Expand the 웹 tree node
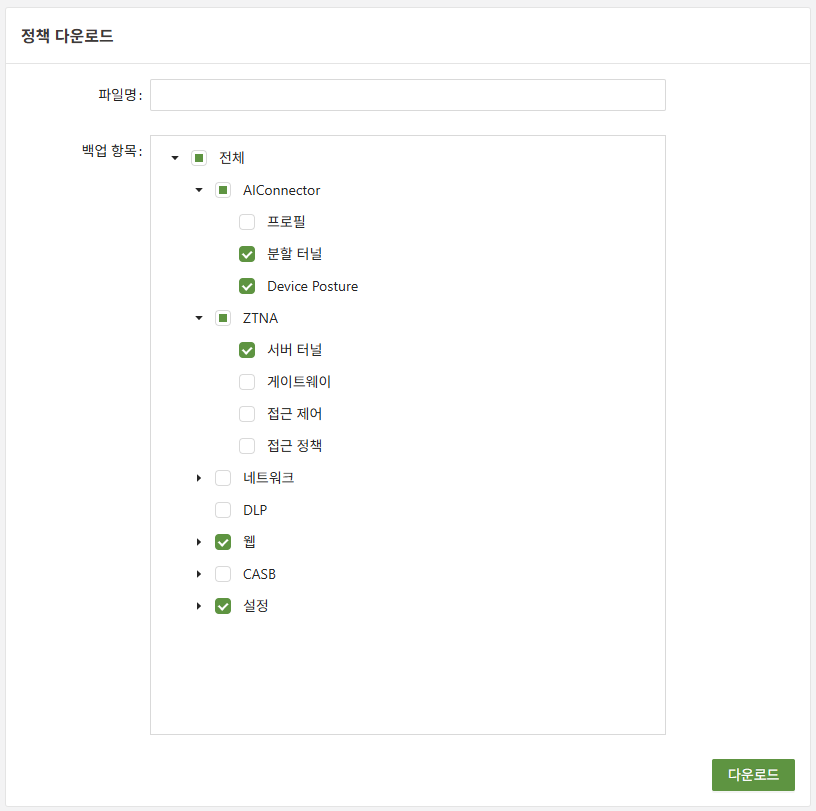This screenshot has height=811, width=816. 199,542
